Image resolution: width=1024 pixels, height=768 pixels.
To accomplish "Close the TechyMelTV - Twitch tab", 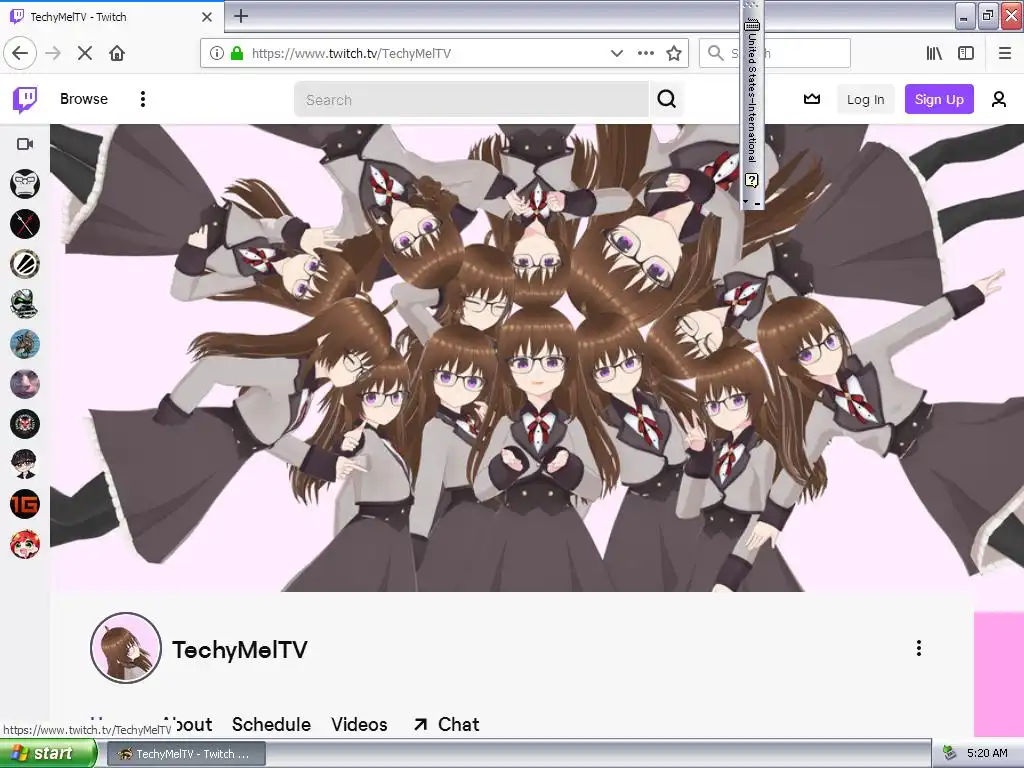I will tap(206, 17).
